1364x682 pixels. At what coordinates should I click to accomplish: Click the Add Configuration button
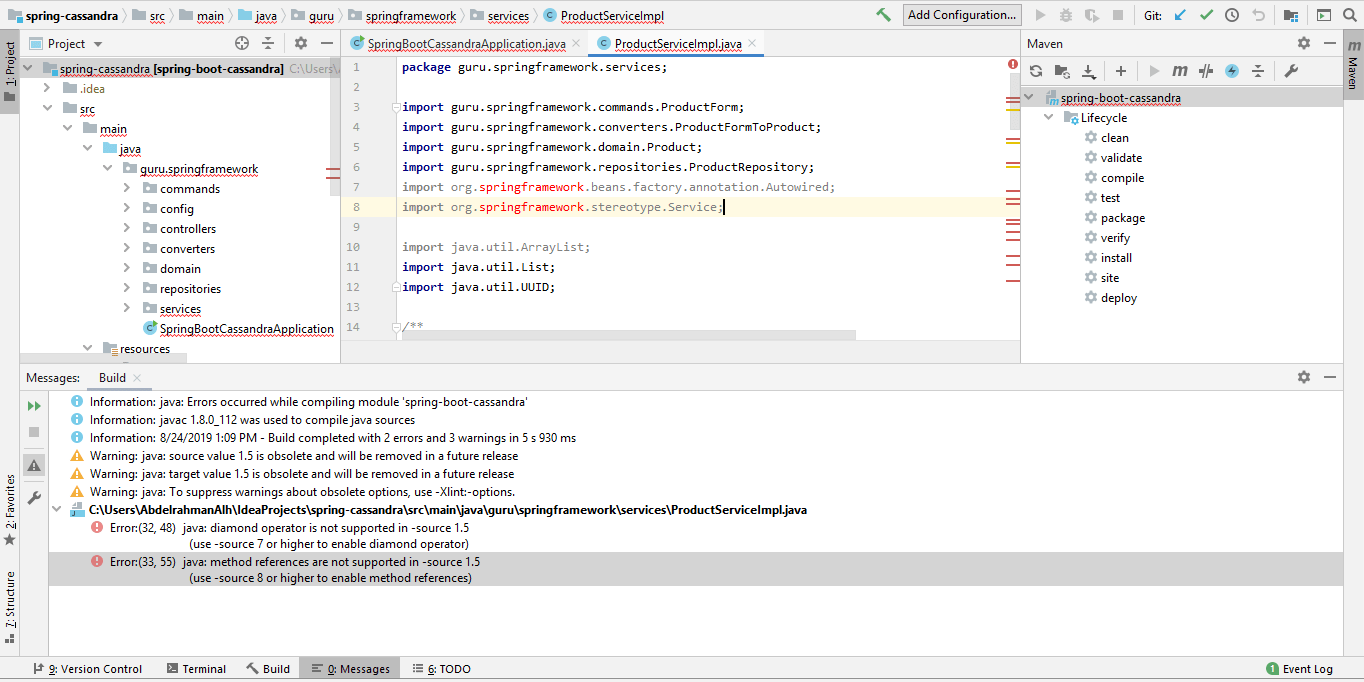click(960, 15)
